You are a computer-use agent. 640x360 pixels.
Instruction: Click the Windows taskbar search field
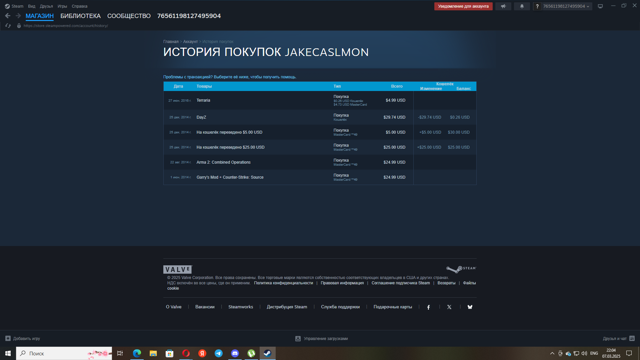click(64, 353)
